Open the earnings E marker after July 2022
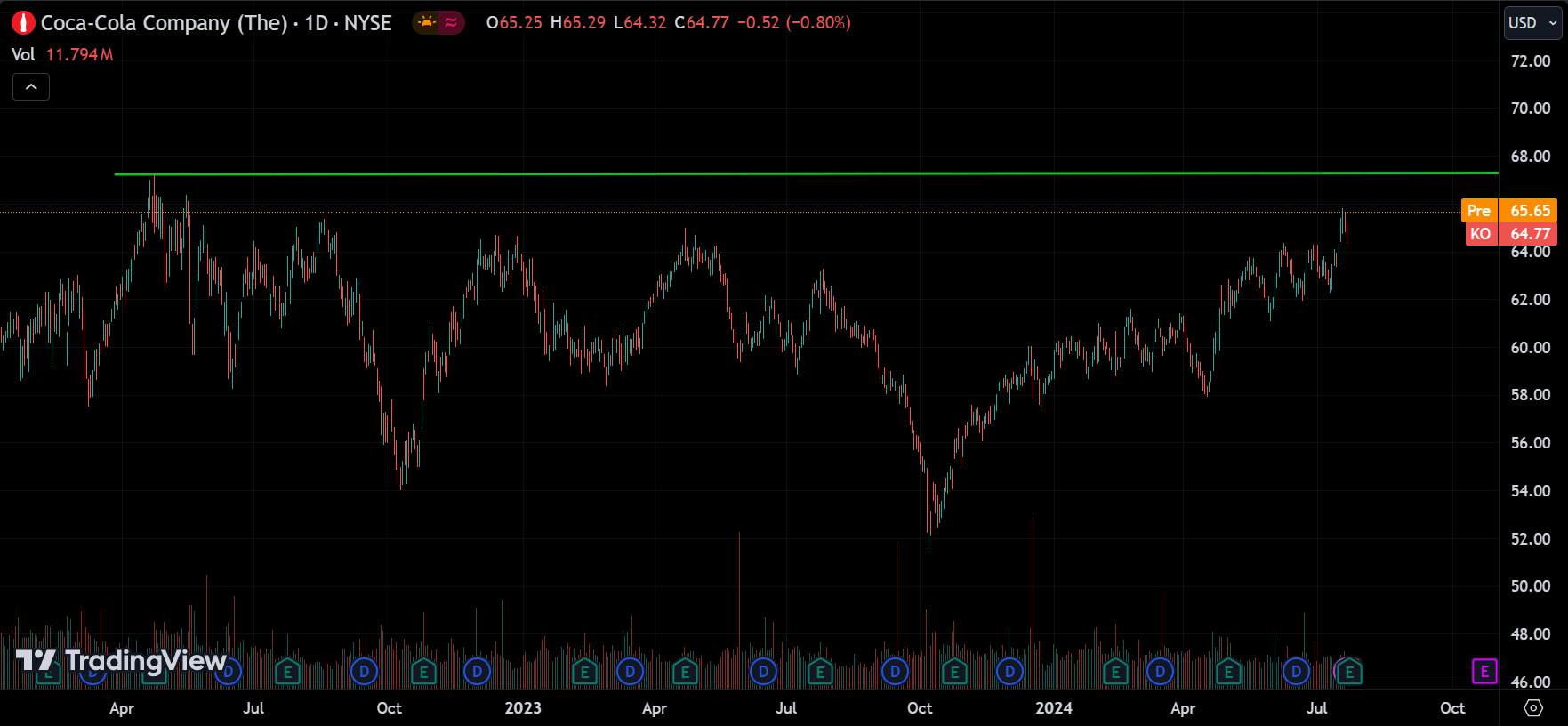This screenshot has width=1568, height=726. tap(287, 673)
